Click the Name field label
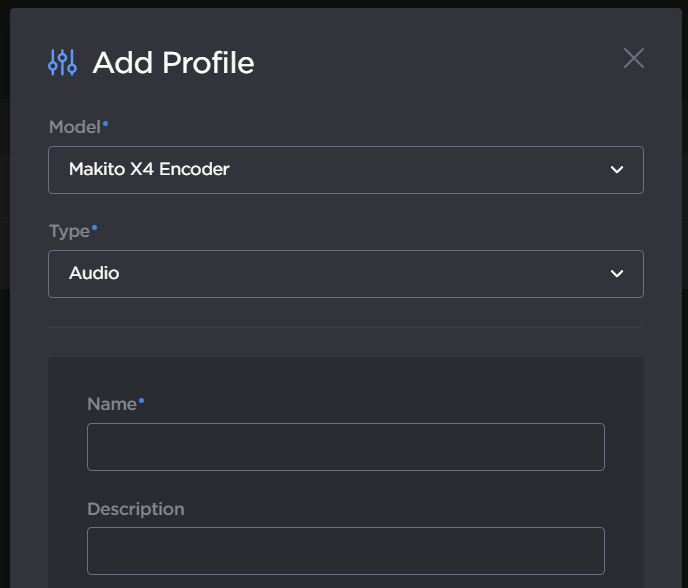Image resolution: width=688 pixels, height=588 pixels. (111, 404)
